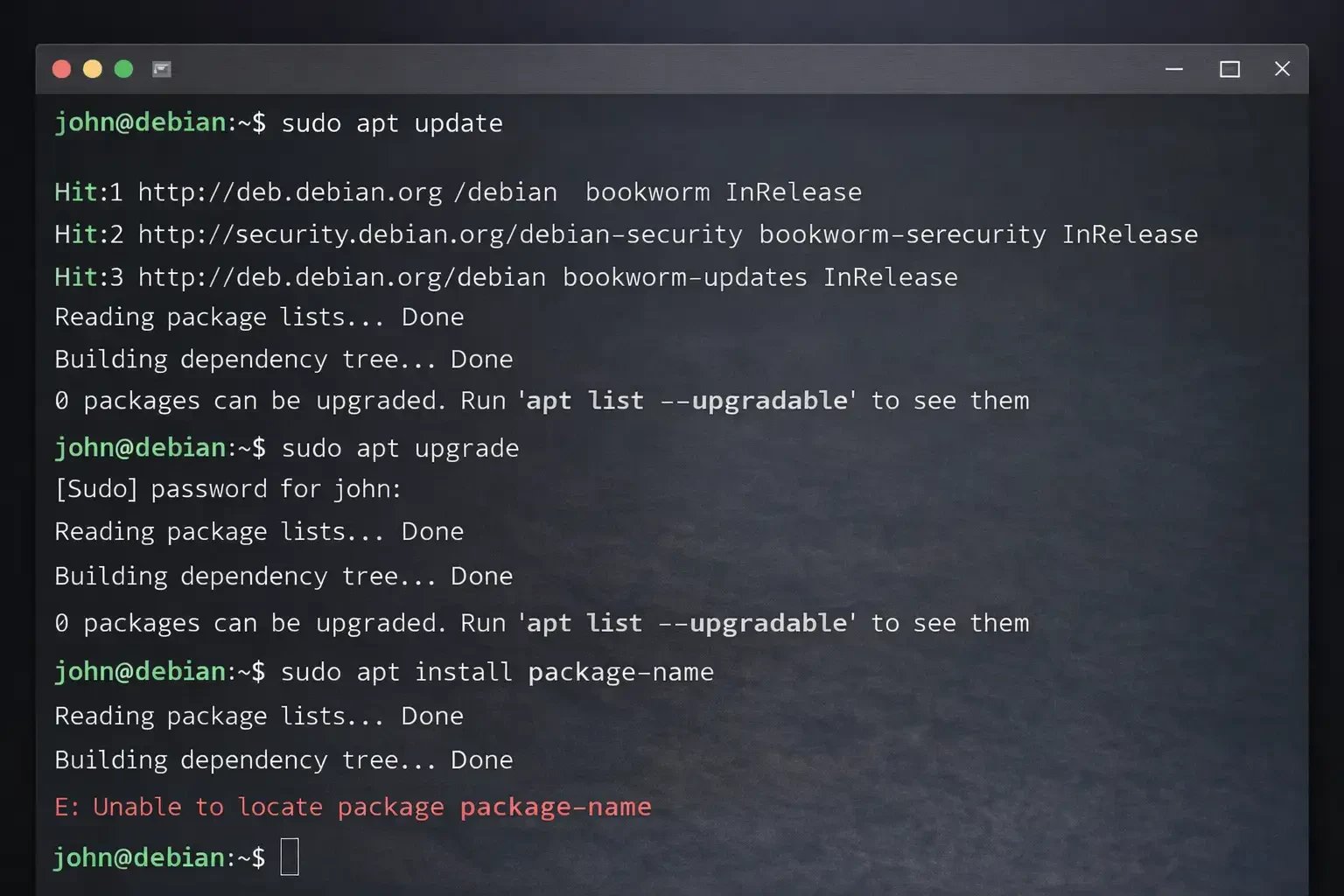Click the red traffic-light button

tap(61, 68)
